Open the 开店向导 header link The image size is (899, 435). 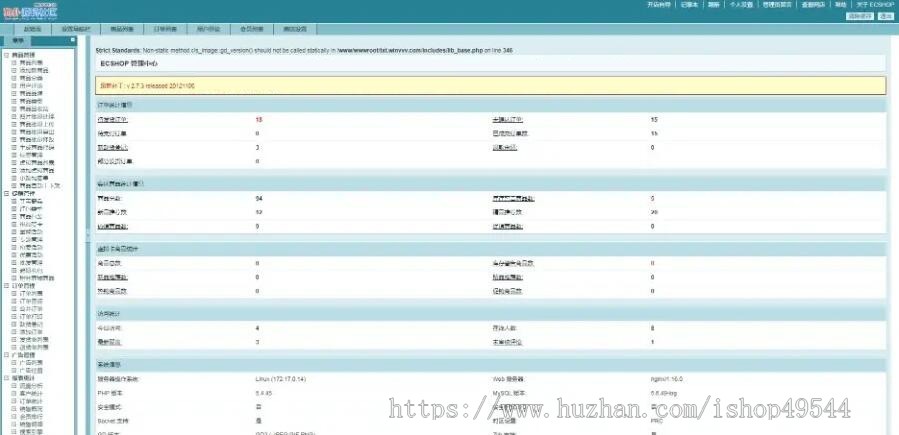[x=659, y=5]
